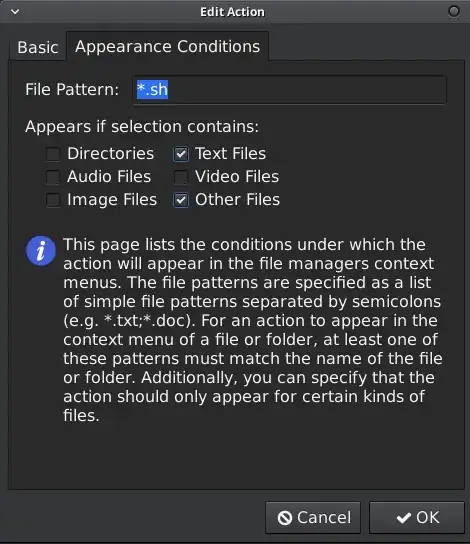Check the Image Files option
The width and height of the screenshot is (470, 544).
pos(53,200)
